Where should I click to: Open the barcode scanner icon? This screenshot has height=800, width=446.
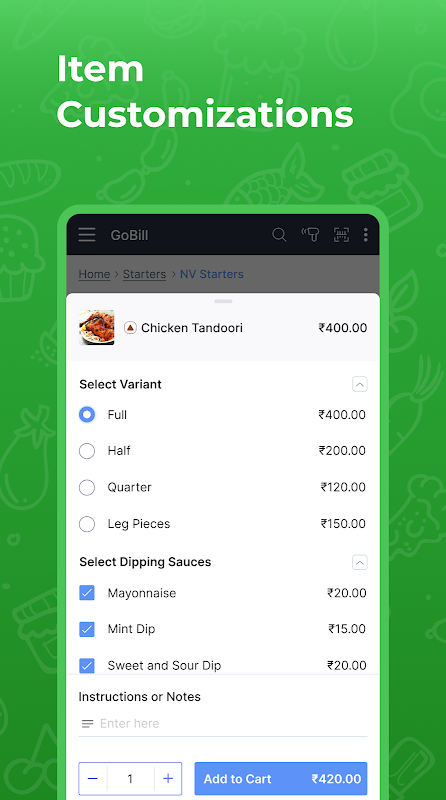[341, 235]
